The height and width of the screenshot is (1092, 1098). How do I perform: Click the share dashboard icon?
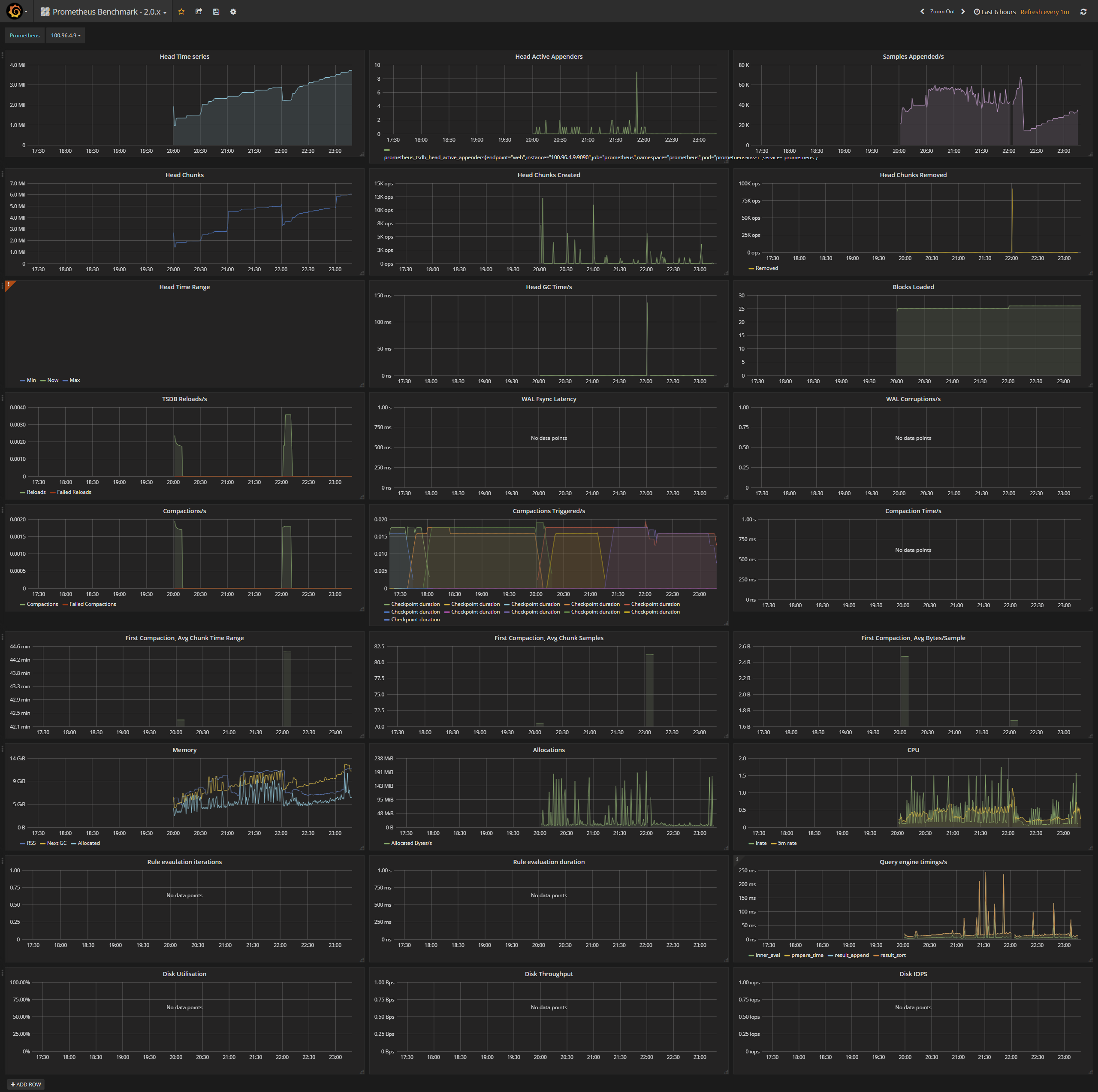pos(199,11)
